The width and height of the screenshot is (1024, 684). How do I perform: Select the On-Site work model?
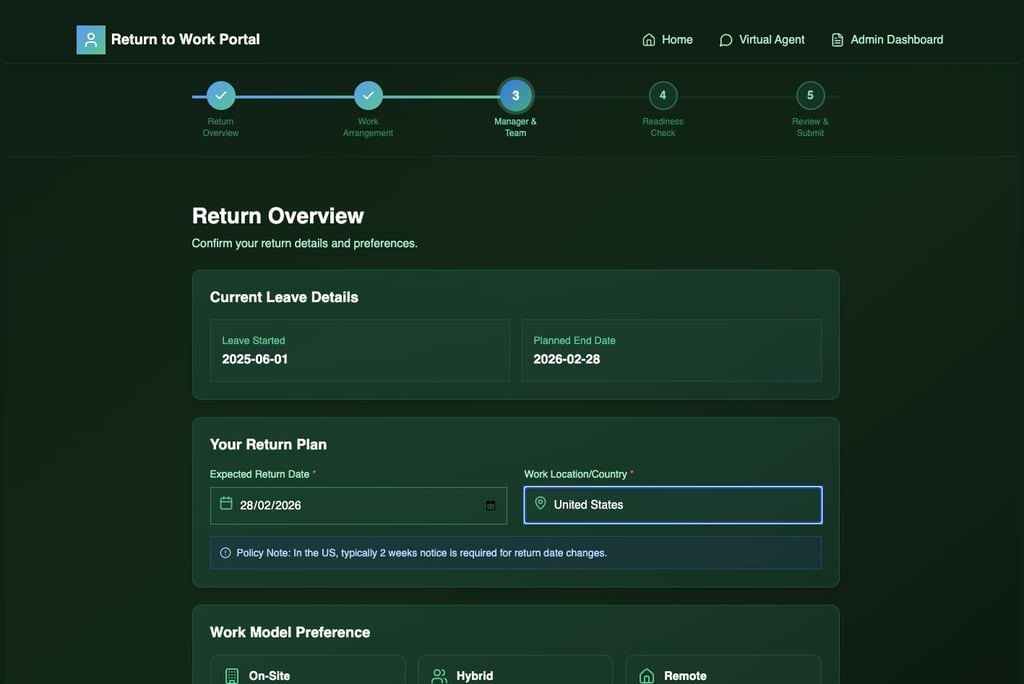[308, 672]
